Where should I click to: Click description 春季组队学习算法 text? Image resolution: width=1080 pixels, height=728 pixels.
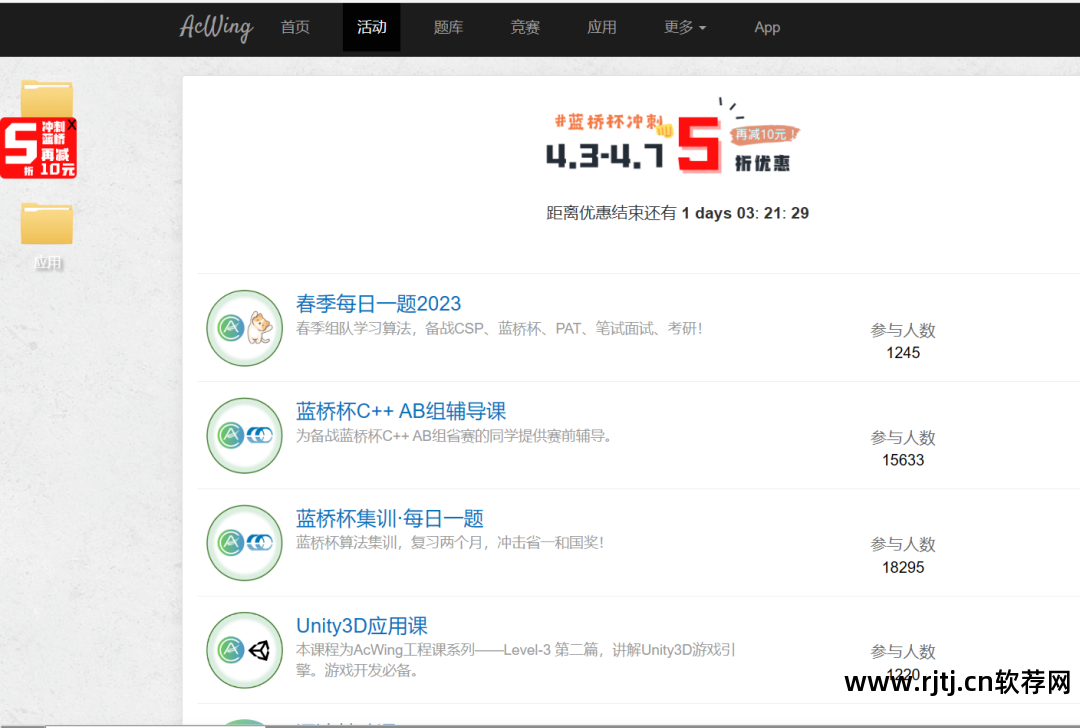pyautogui.click(x=499, y=329)
